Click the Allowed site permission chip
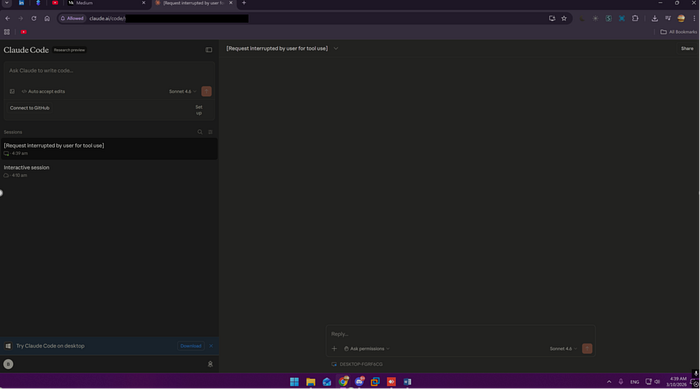The width and height of the screenshot is (700, 389). [x=72, y=18]
